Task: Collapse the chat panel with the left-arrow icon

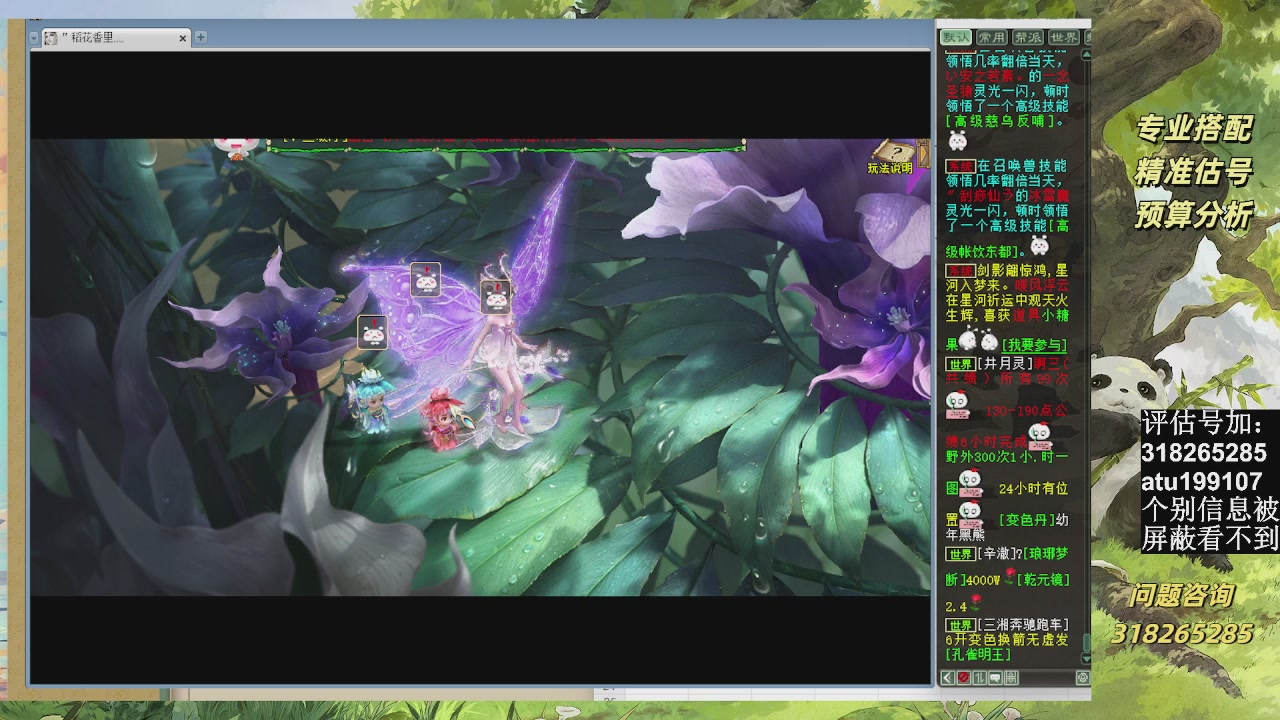Action: 947,678
